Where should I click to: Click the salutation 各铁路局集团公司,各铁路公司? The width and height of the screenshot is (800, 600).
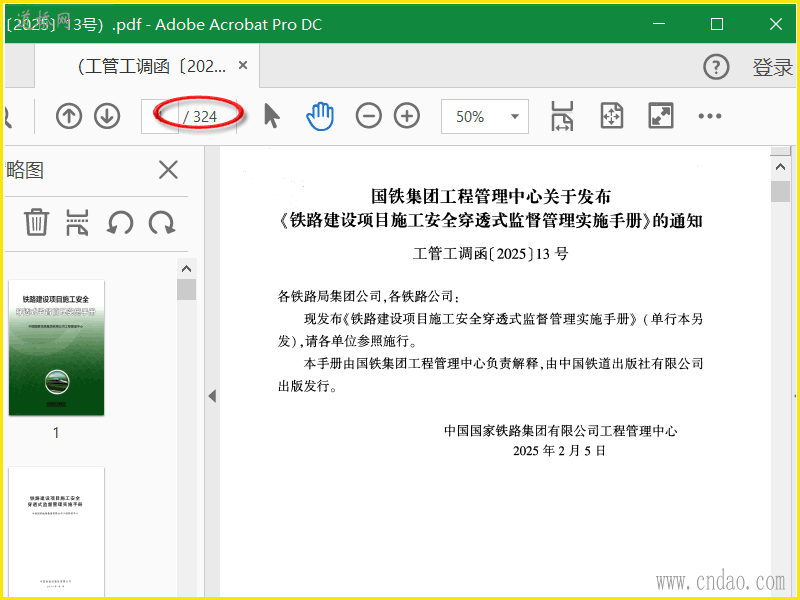(x=368, y=296)
